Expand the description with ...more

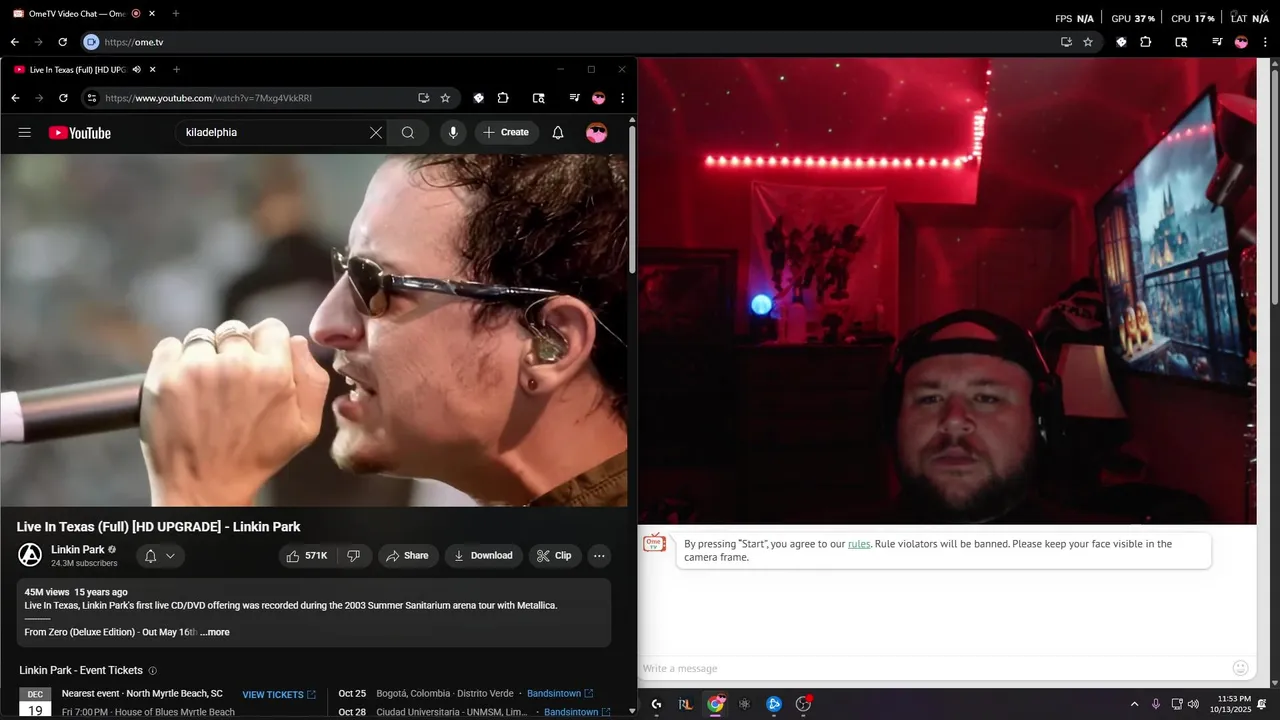point(215,632)
